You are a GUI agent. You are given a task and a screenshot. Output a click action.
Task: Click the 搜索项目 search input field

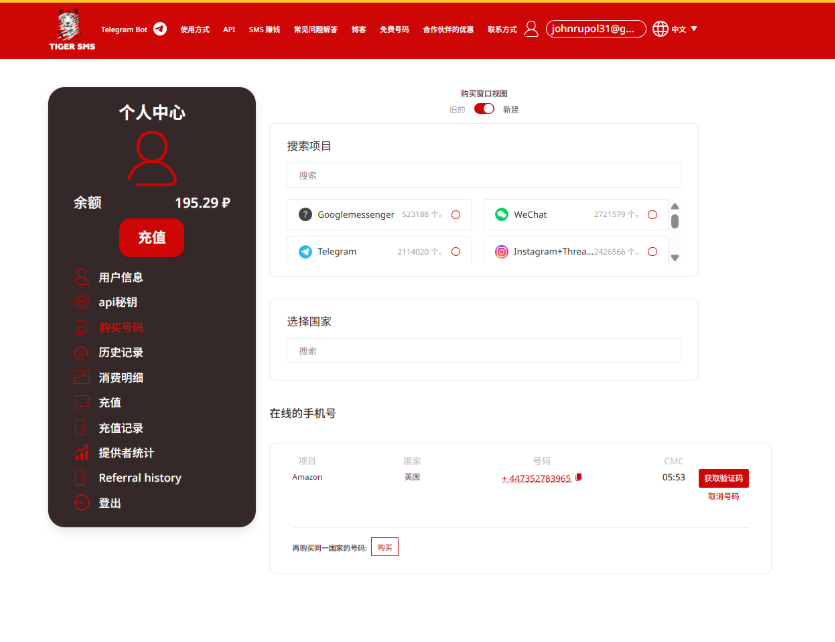[x=484, y=175]
